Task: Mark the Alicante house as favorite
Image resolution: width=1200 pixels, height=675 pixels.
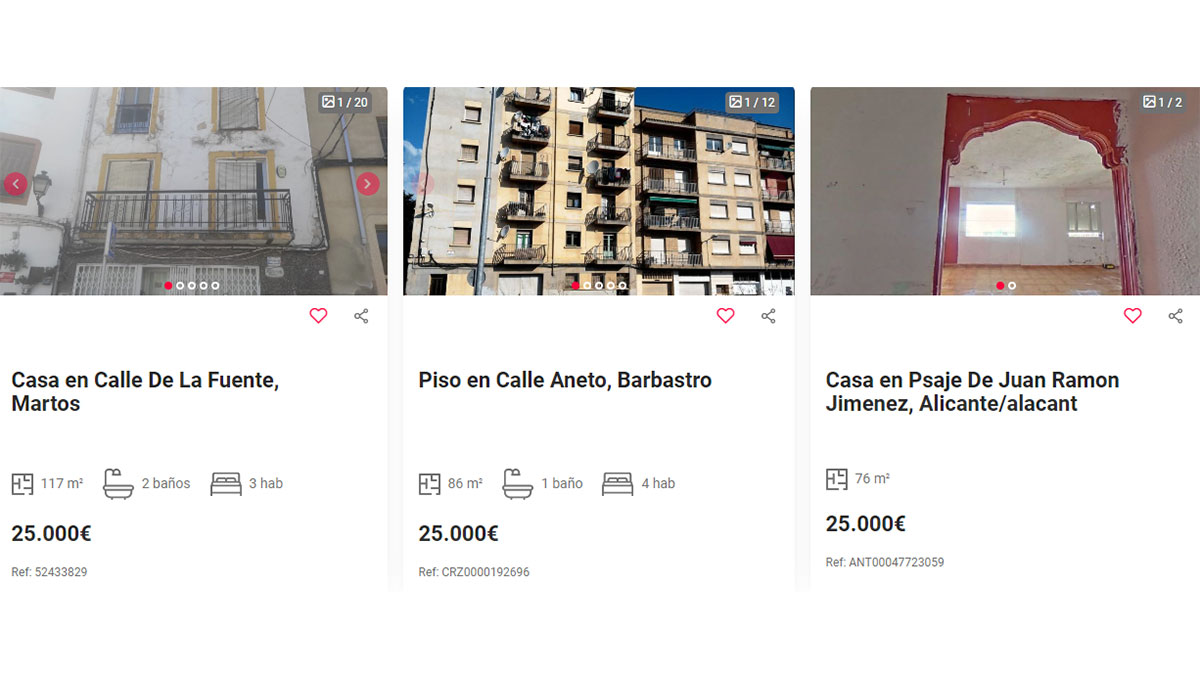Action: [x=1132, y=315]
